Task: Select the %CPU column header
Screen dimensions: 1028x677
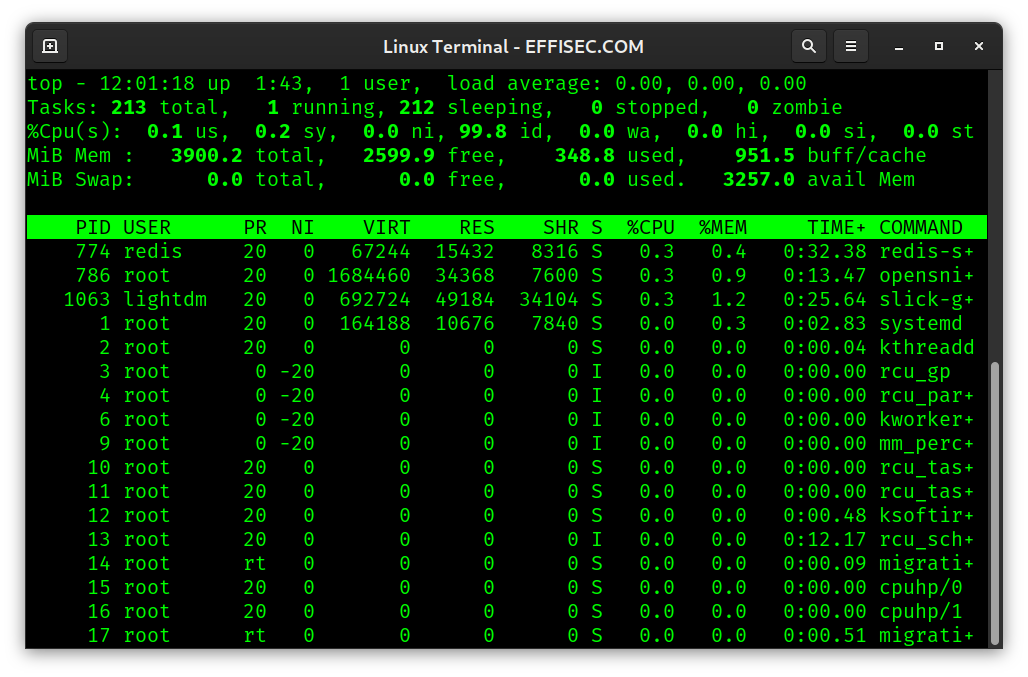Action: pyautogui.click(x=651, y=227)
